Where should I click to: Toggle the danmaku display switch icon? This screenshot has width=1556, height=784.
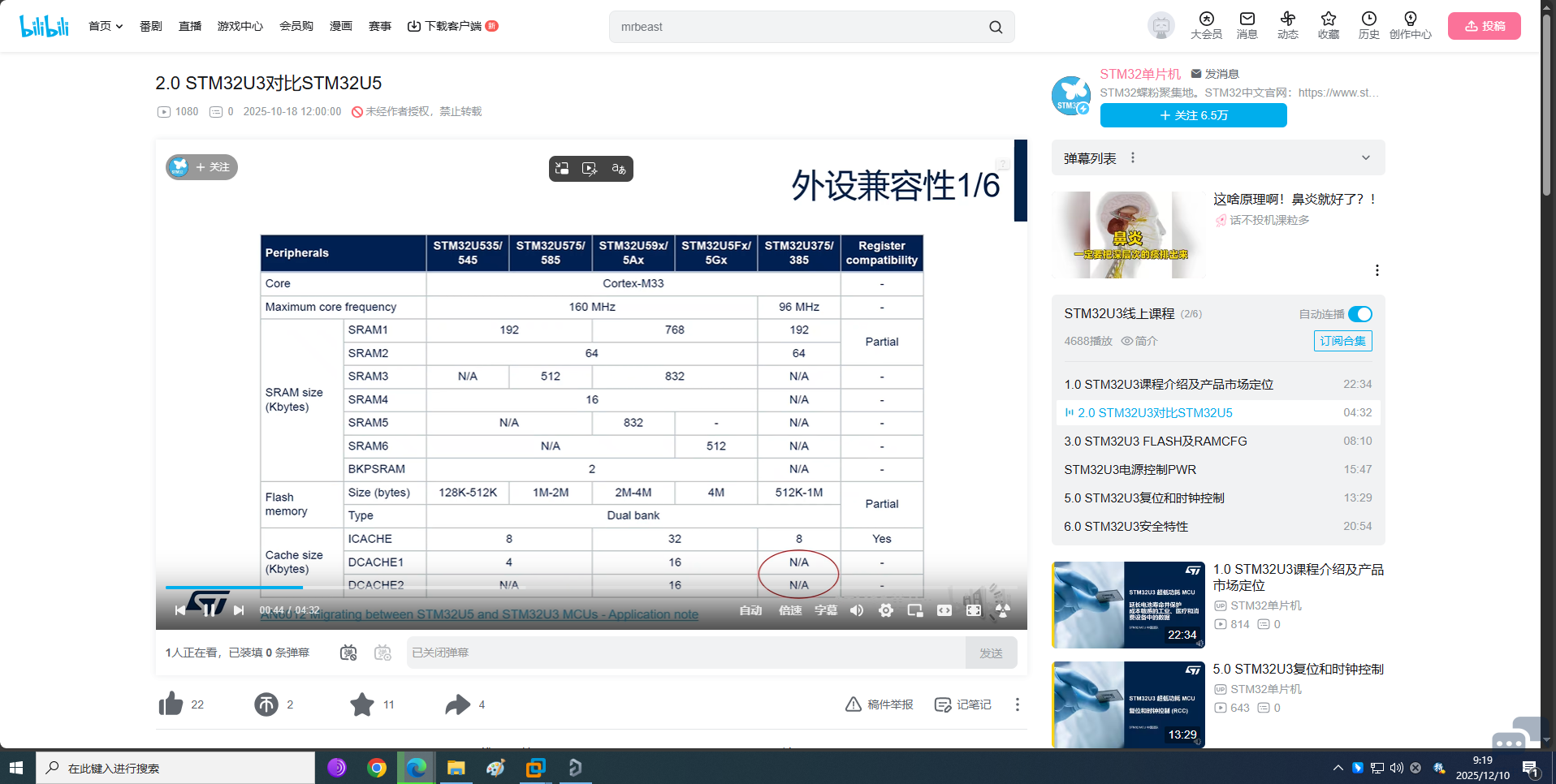(x=348, y=653)
